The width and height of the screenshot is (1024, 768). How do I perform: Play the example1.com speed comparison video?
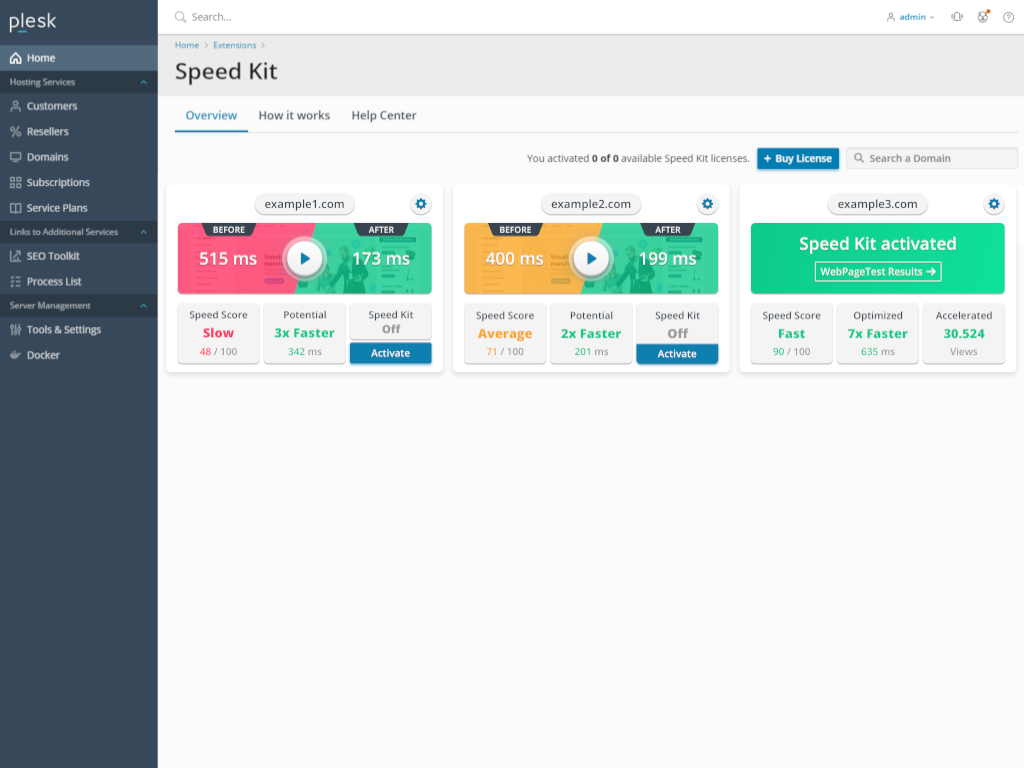[305, 259]
